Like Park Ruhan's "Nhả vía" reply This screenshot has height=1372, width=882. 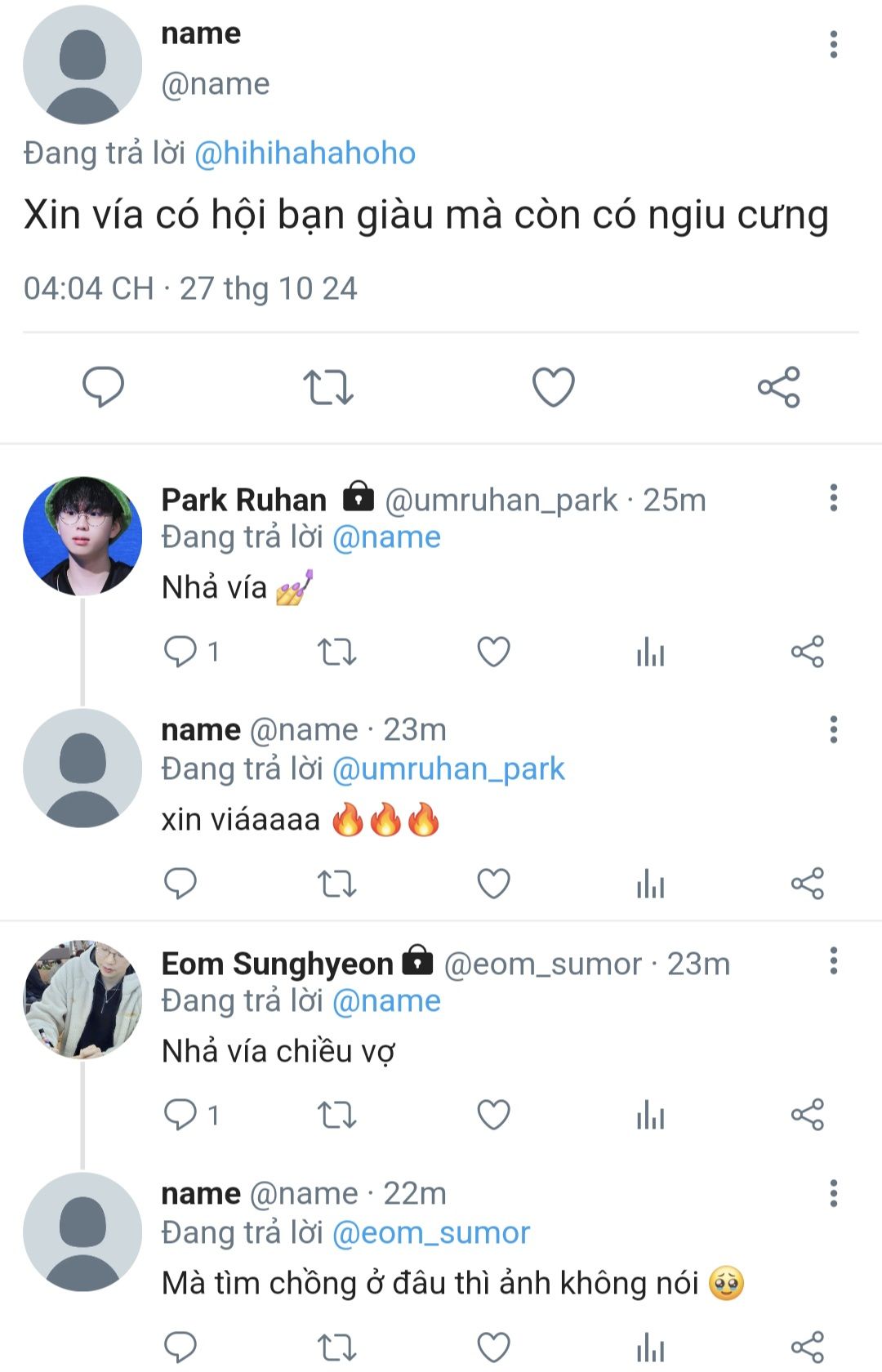click(x=493, y=652)
